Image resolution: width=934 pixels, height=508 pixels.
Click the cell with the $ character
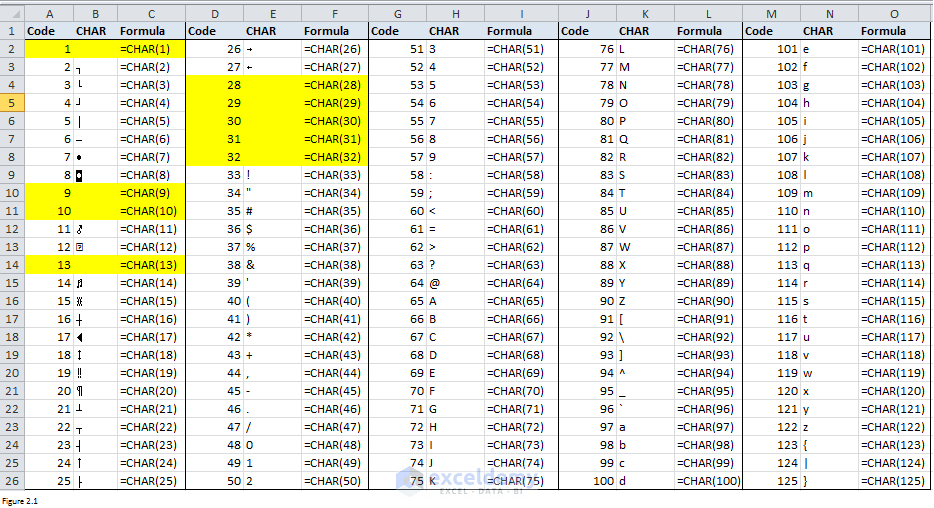[x=272, y=229]
